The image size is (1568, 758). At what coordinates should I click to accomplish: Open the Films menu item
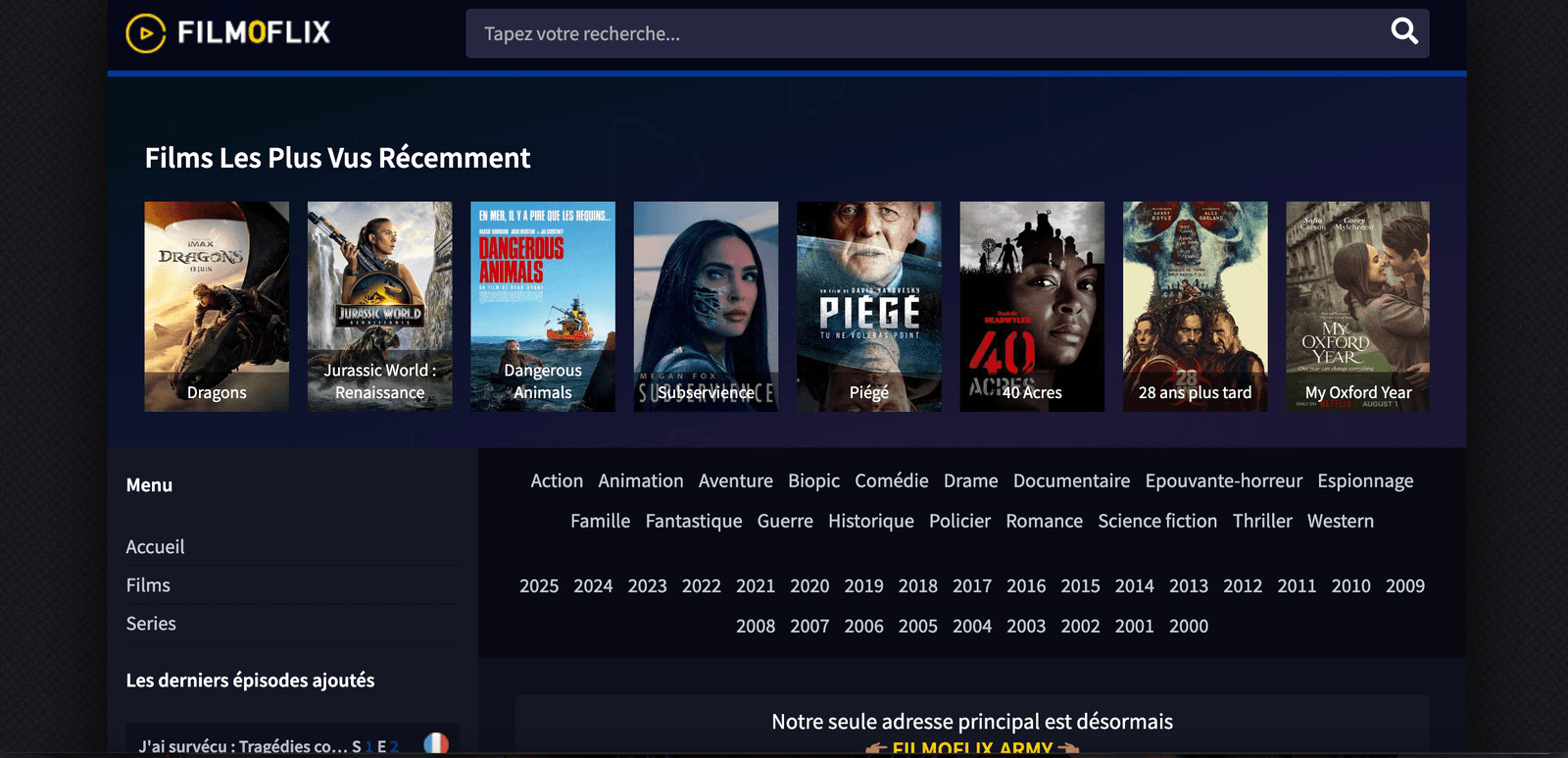(148, 585)
